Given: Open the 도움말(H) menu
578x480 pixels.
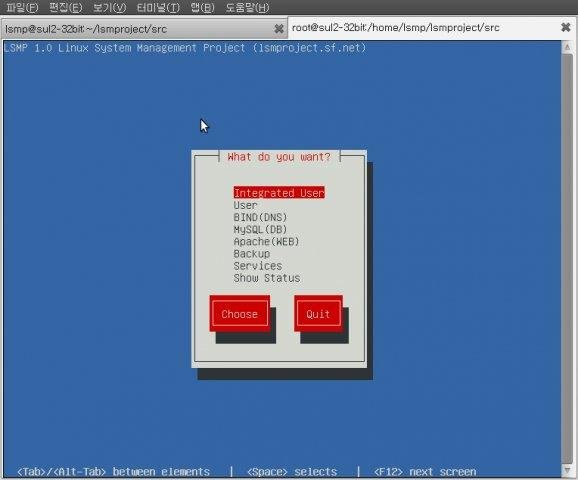Looking at the screenshot, I should 247,7.
